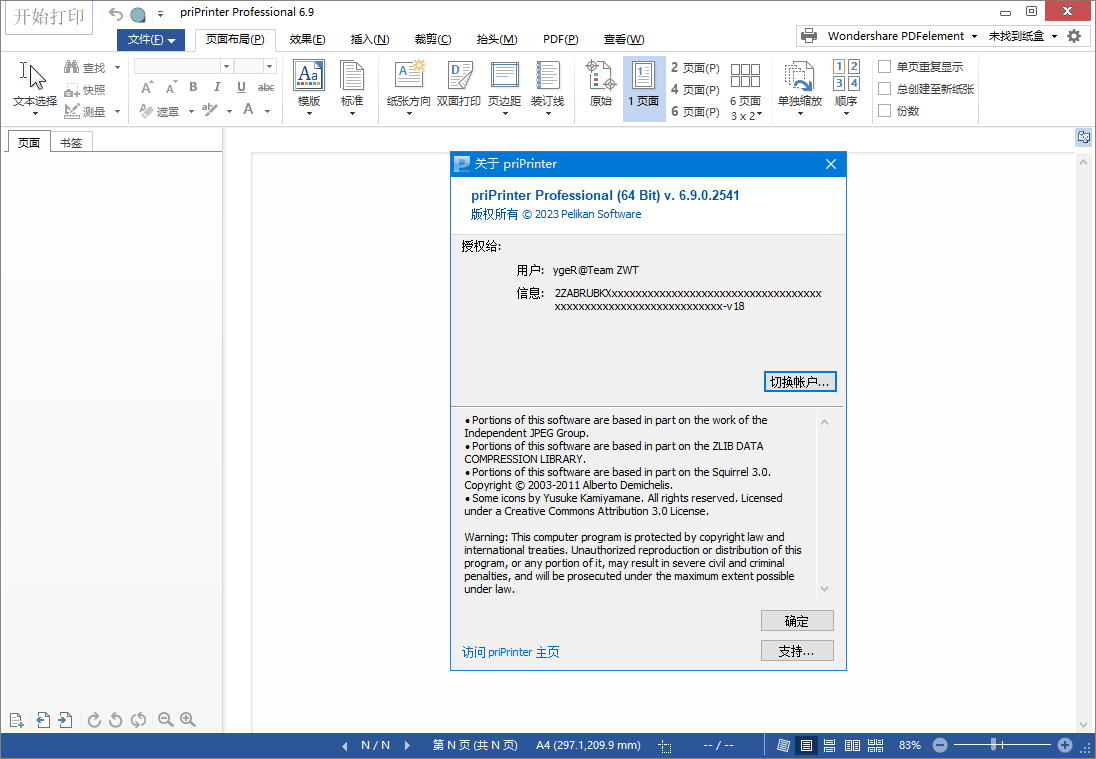Expand the 文件(F) menu dropdown
1096x759 pixels.
(151, 39)
